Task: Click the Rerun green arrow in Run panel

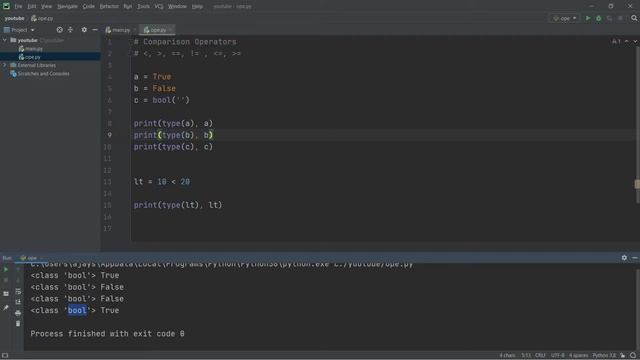Action: (6, 270)
